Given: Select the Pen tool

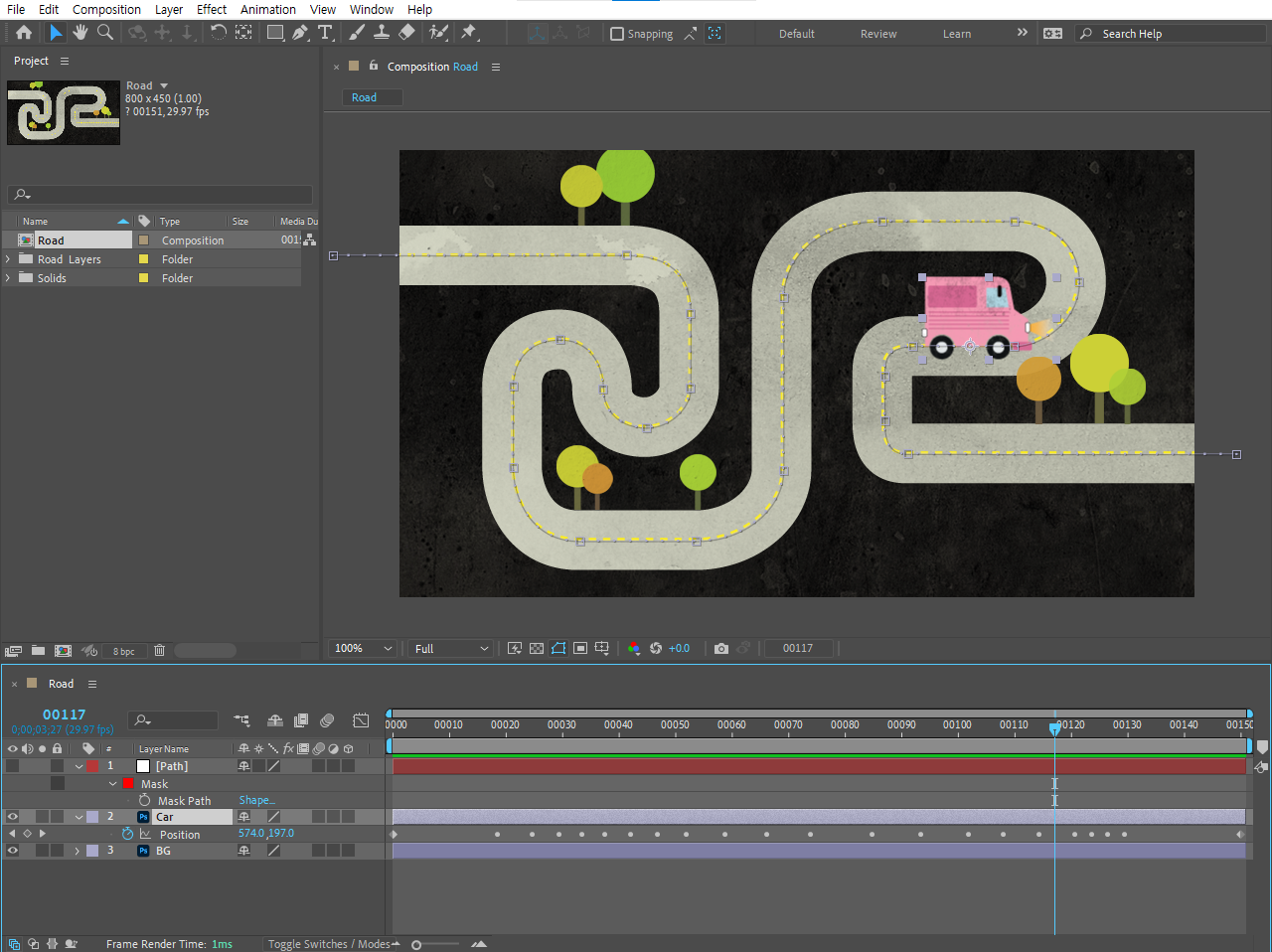Looking at the screenshot, I should (x=300, y=33).
